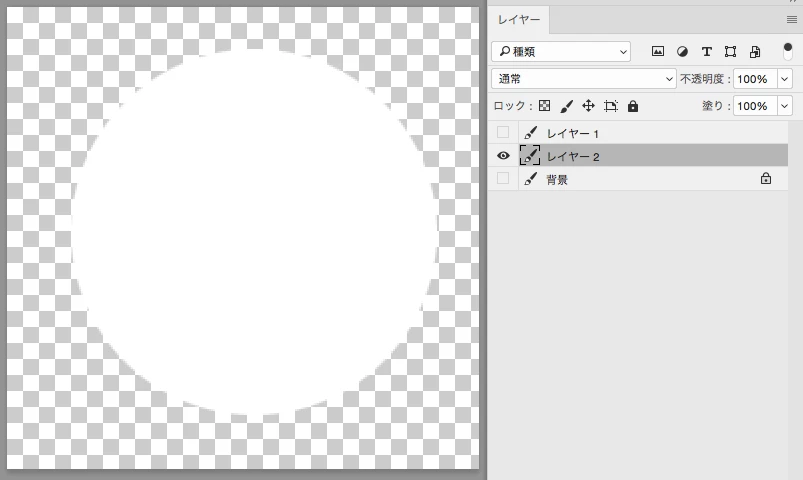
Task: Lock image pixels brush icon
Action: (x=566, y=106)
